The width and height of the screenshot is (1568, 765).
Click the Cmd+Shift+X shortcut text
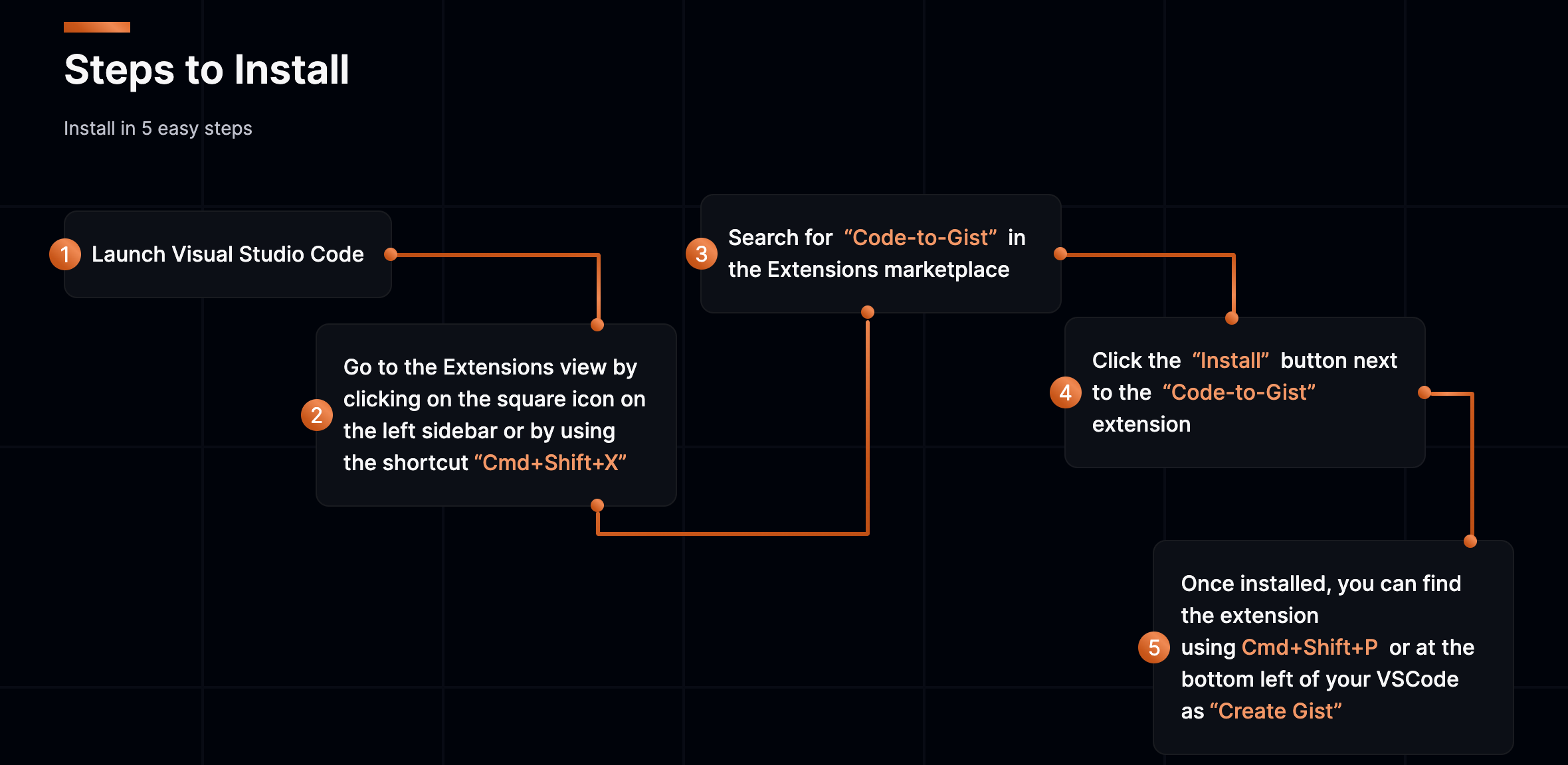(x=550, y=463)
